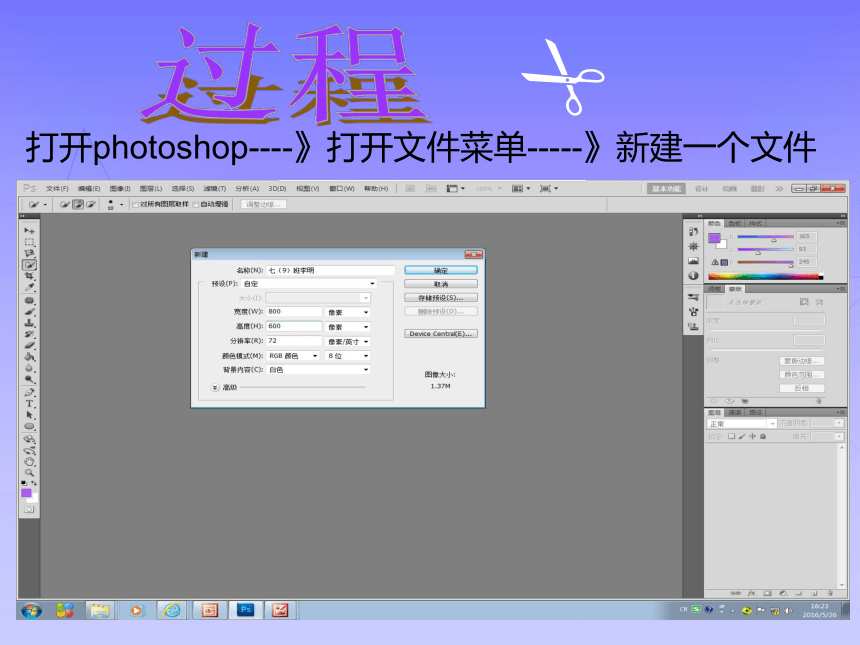
Task: Open the 预设(P) preset dropdown
Action: coord(309,284)
